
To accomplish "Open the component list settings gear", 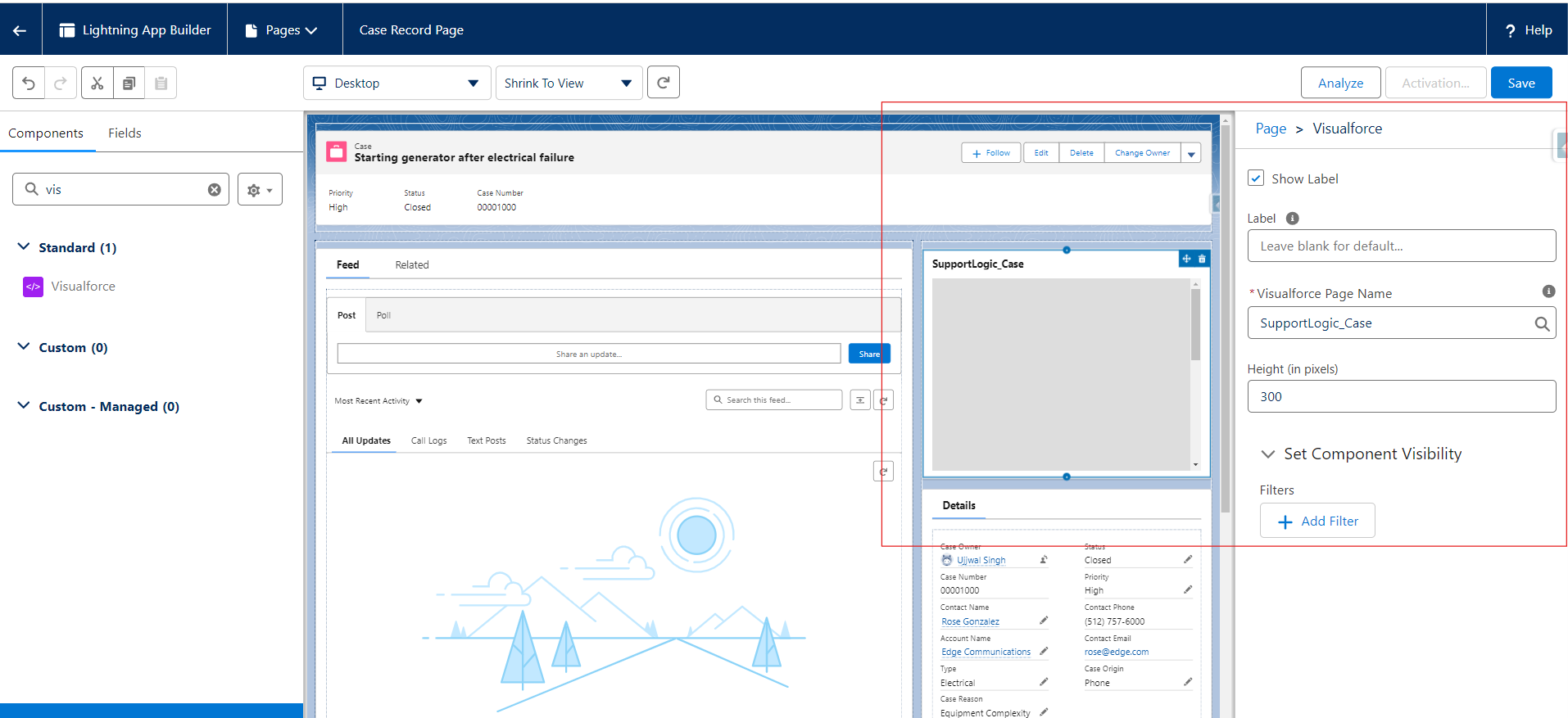I will click(x=260, y=189).
